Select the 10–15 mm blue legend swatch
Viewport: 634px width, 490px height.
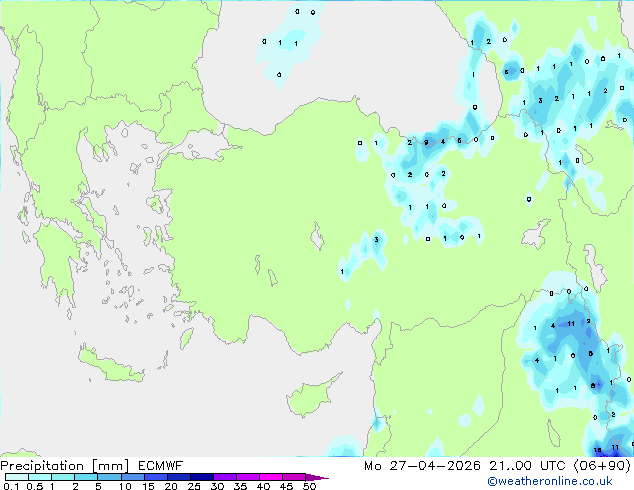[x=133, y=477]
